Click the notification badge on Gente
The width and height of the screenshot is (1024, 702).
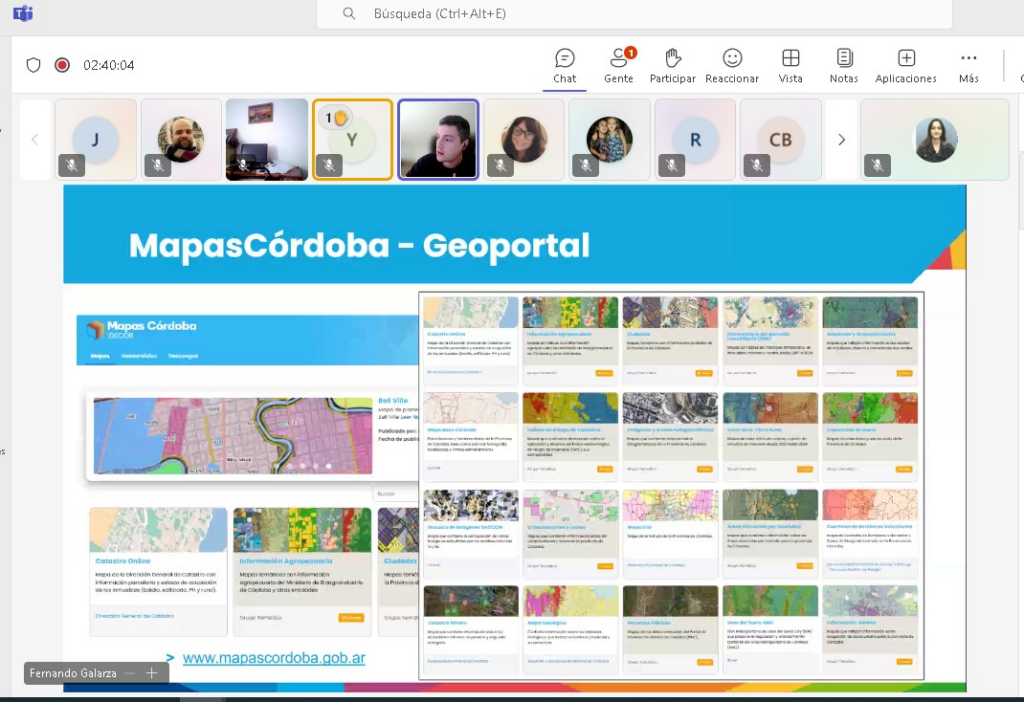click(x=630, y=53)
